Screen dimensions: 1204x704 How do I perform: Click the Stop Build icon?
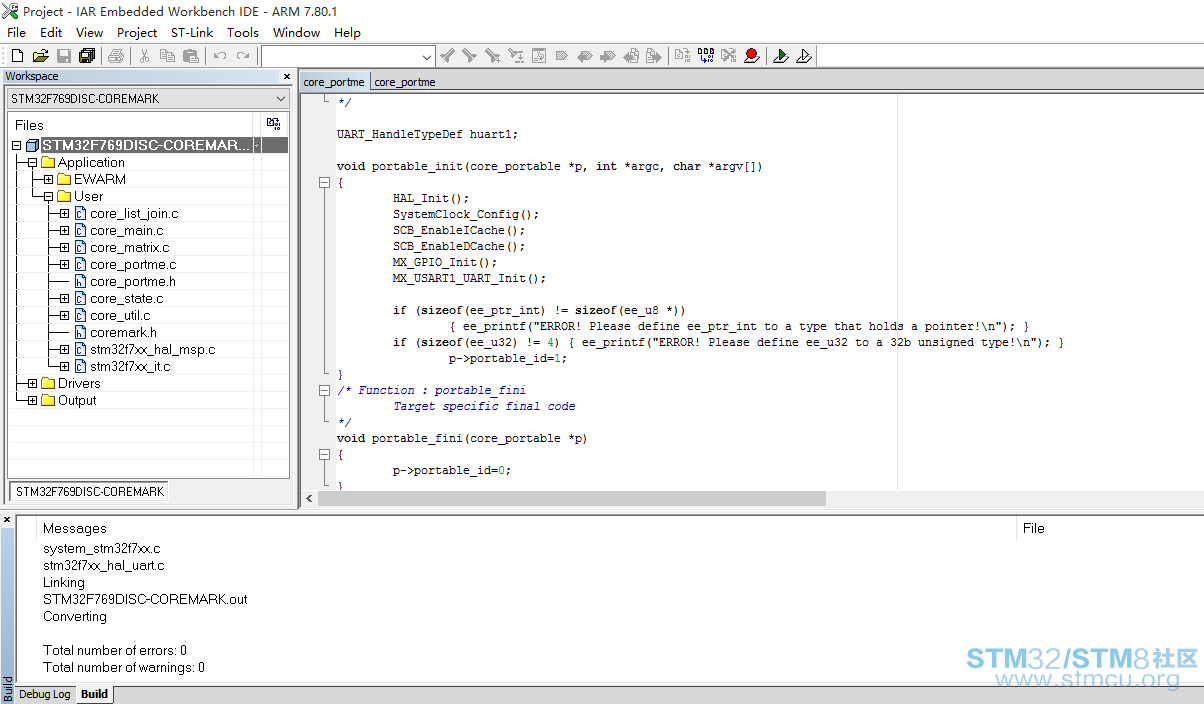click(729, 56)
